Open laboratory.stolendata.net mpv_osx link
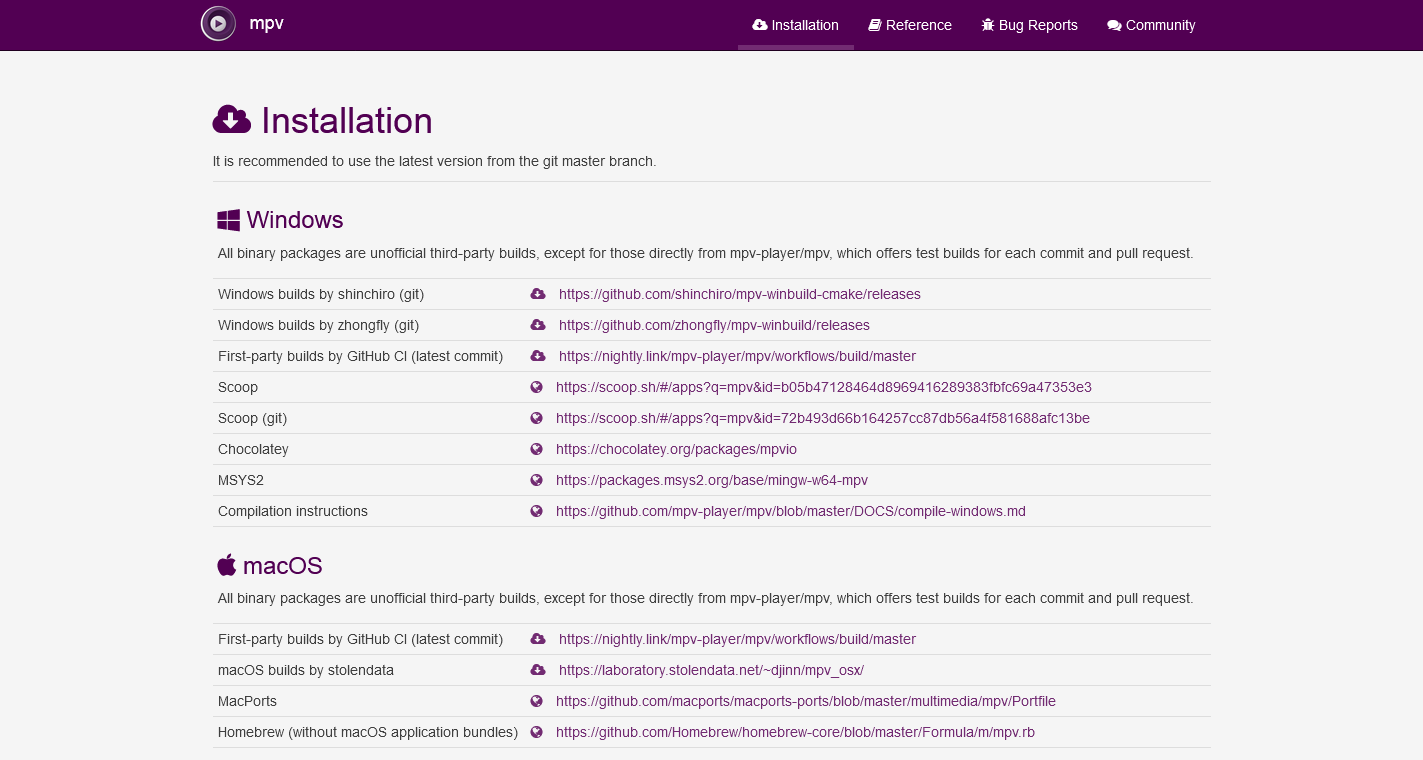Image resolution: width=1423 pixels, height=760 pixels. pos(711,670)
